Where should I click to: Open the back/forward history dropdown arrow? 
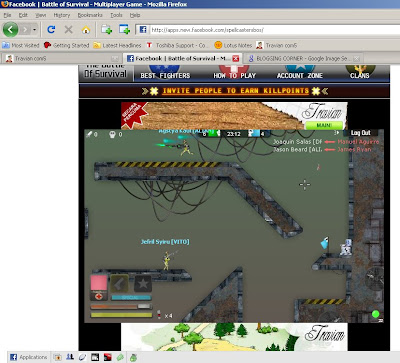pyautogui.click(x=34, y=30)
